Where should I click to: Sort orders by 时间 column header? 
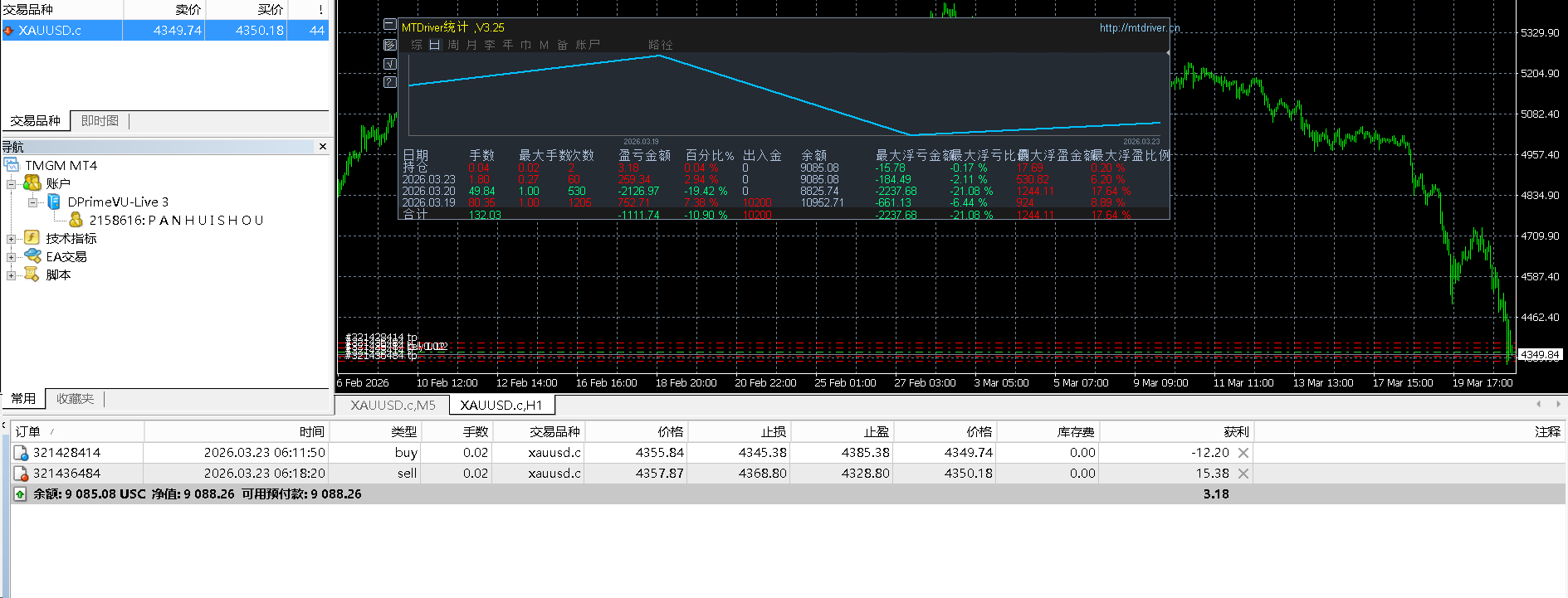click(x=237, y=431)
